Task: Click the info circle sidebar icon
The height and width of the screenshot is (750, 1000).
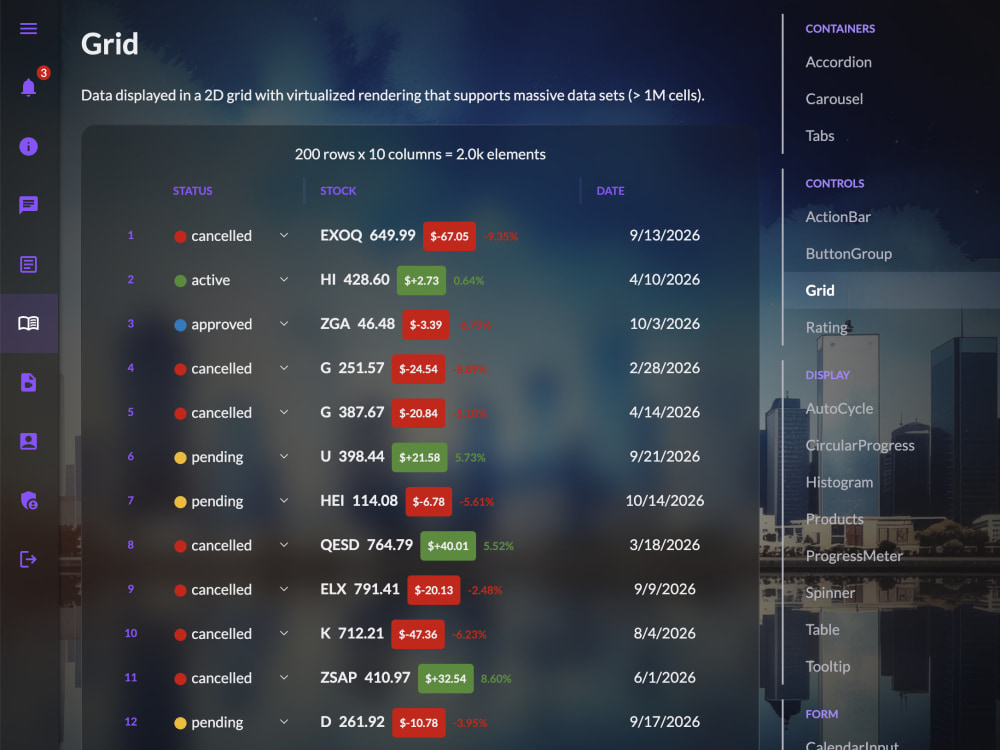Action: (28, 146)
